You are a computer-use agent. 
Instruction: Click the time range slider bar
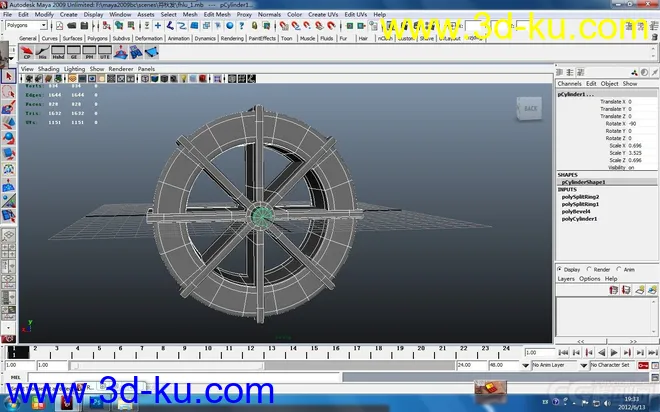click(x=168, y=366)
